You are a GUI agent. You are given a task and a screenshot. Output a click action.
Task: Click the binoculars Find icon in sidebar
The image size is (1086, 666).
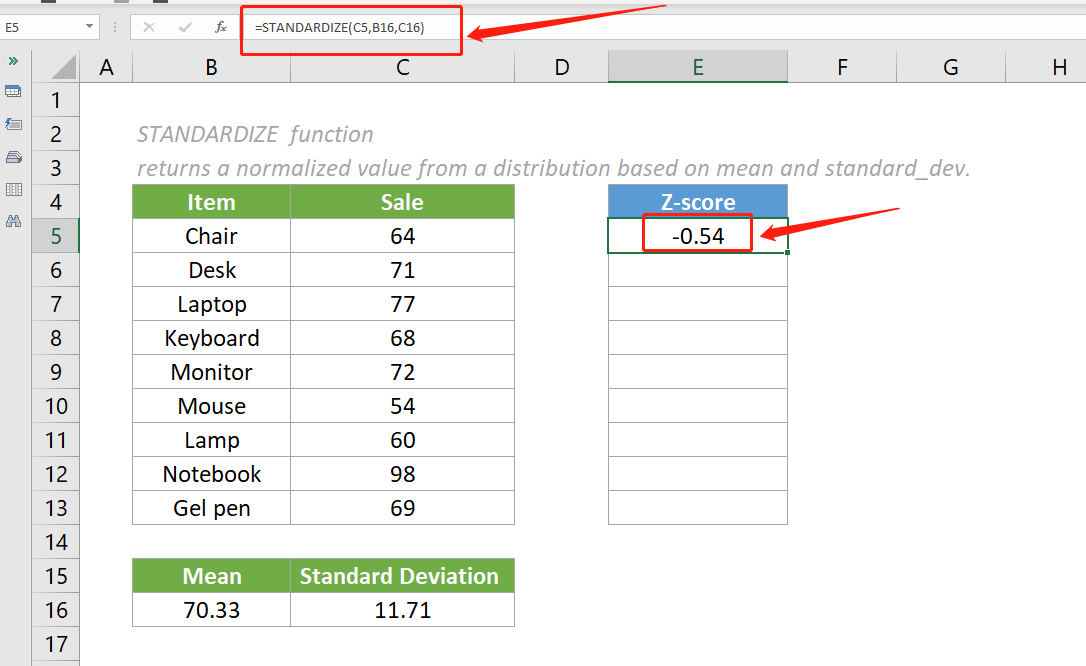(13, 221)
